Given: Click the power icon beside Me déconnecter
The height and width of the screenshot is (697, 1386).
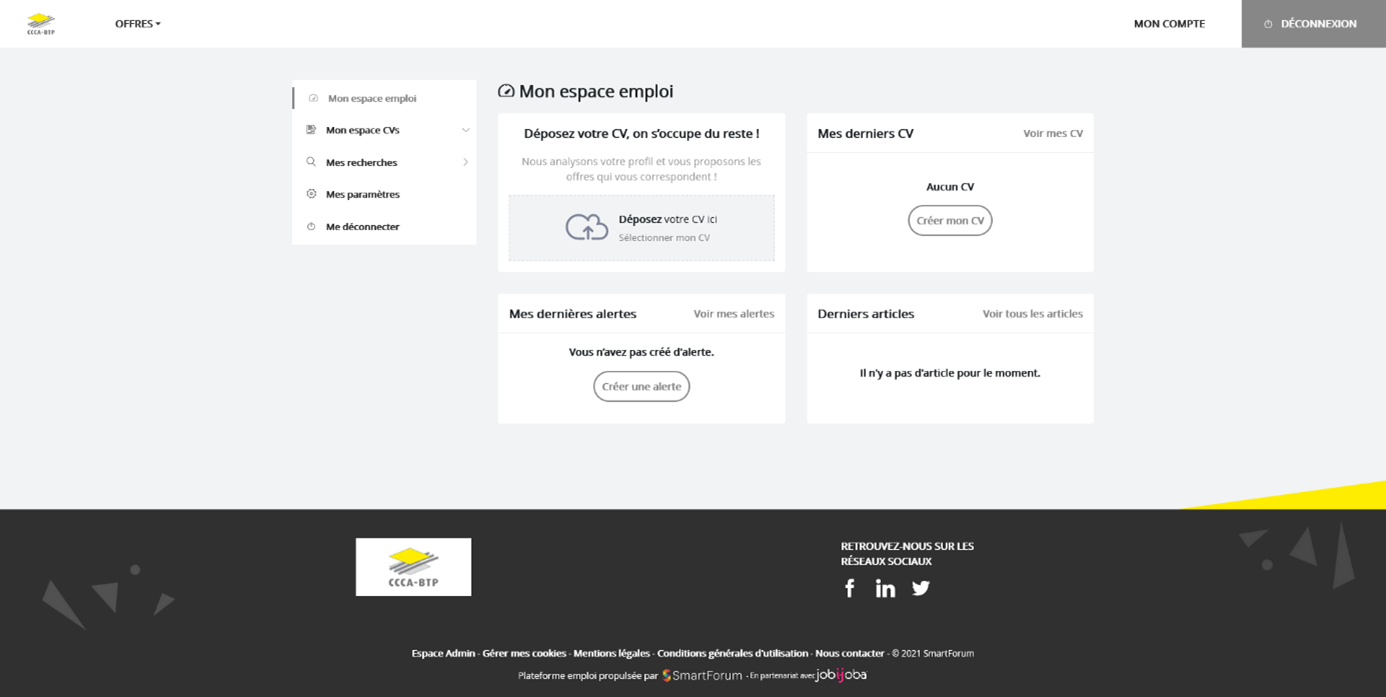Looking at the screenshot, I should 311,227.
